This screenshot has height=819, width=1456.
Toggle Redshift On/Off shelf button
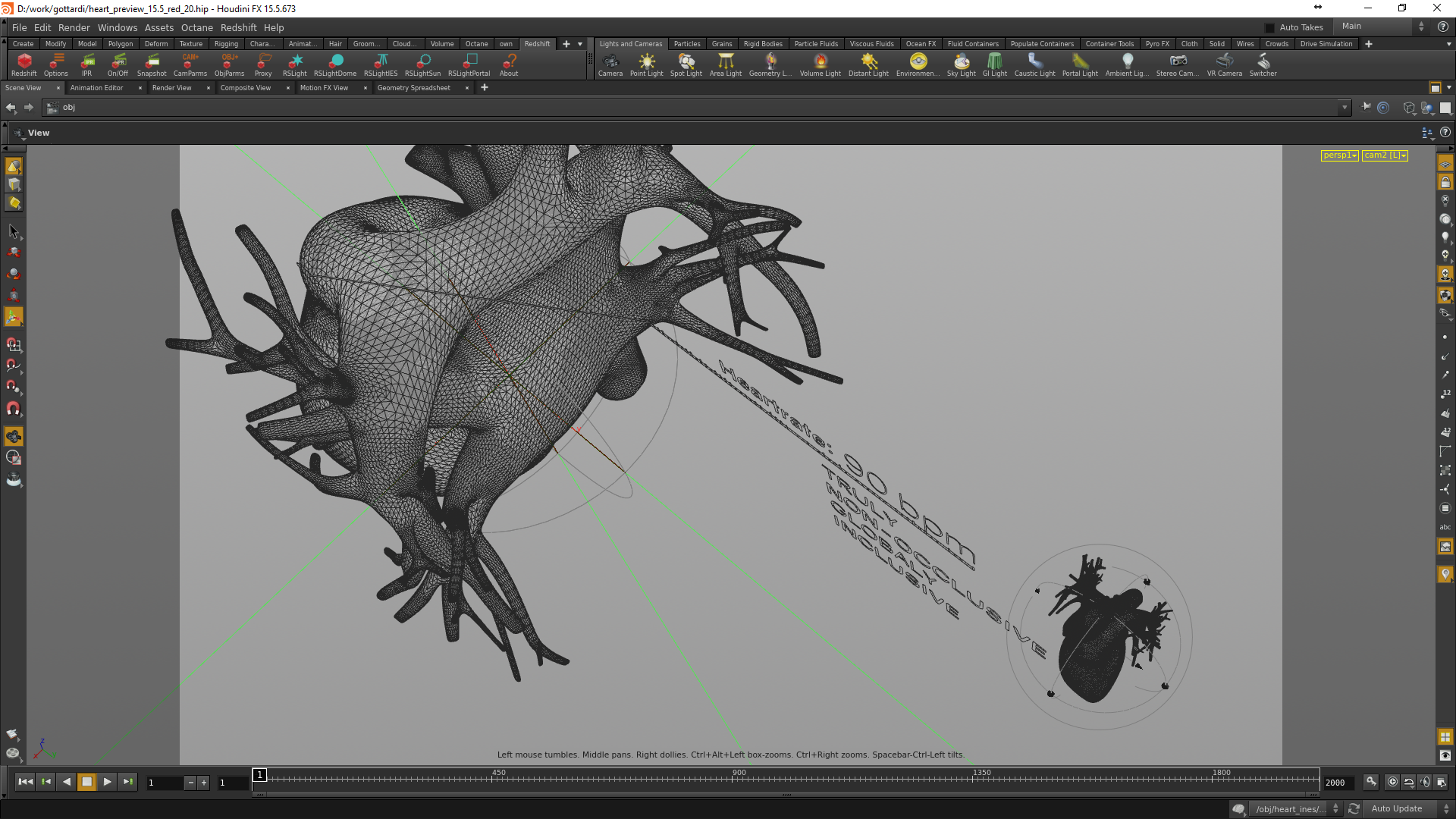point(118,64)
